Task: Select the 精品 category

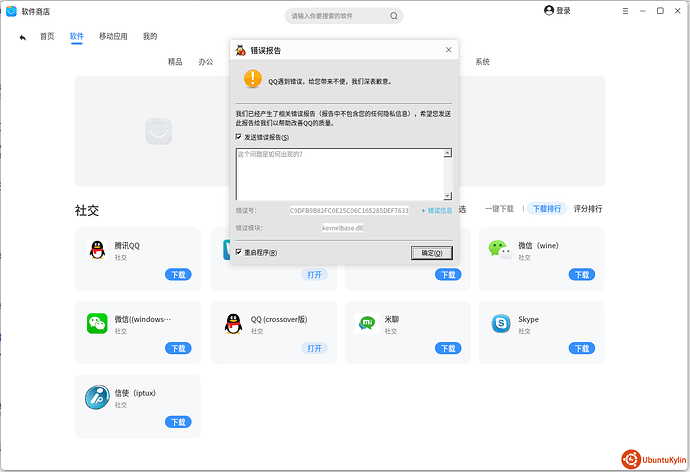Action: point(175,62)
